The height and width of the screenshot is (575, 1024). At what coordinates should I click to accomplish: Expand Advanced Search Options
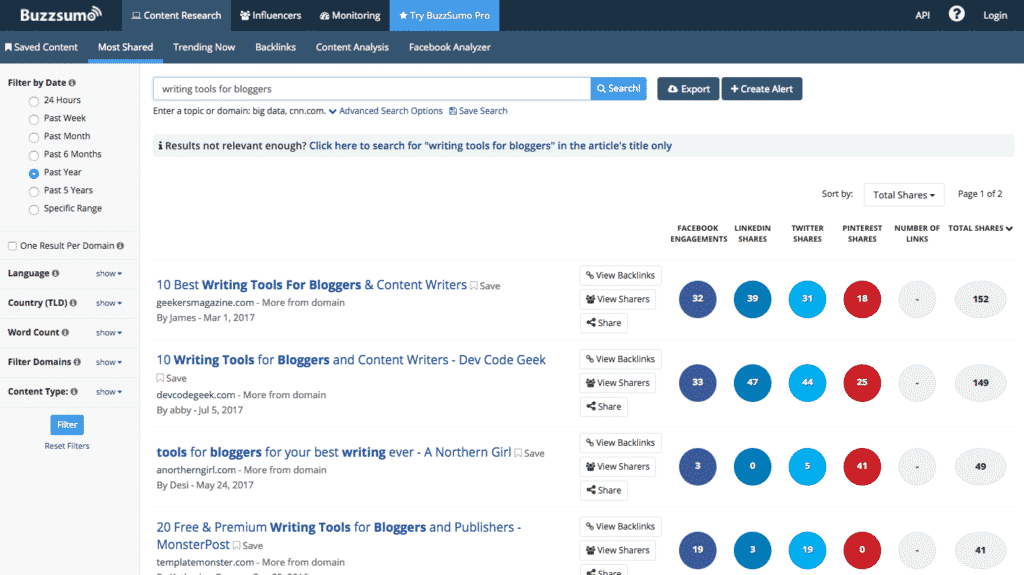point(386,111)
